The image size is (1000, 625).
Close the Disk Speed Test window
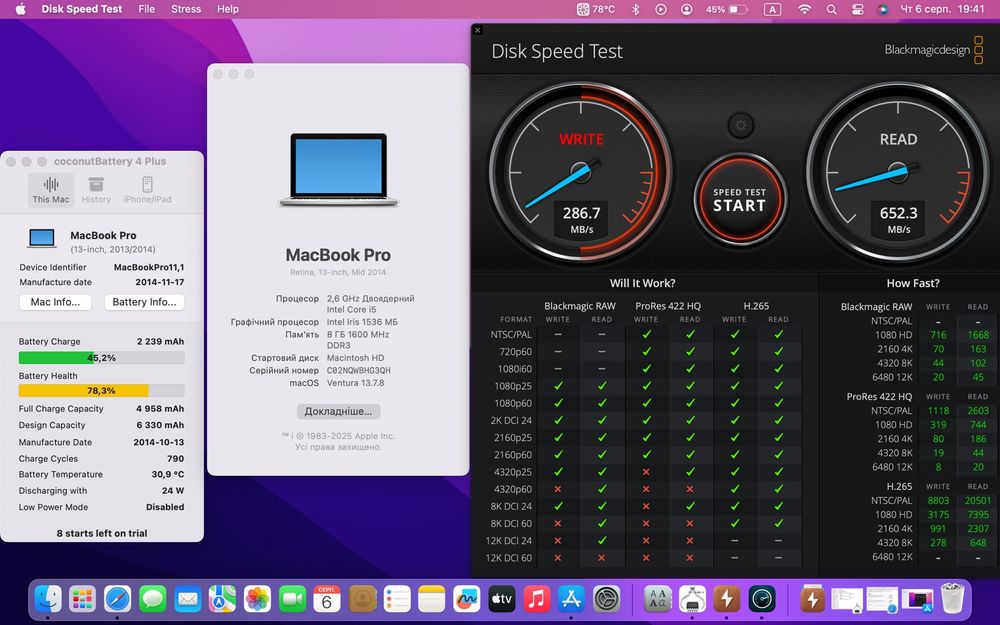point(478,30)
